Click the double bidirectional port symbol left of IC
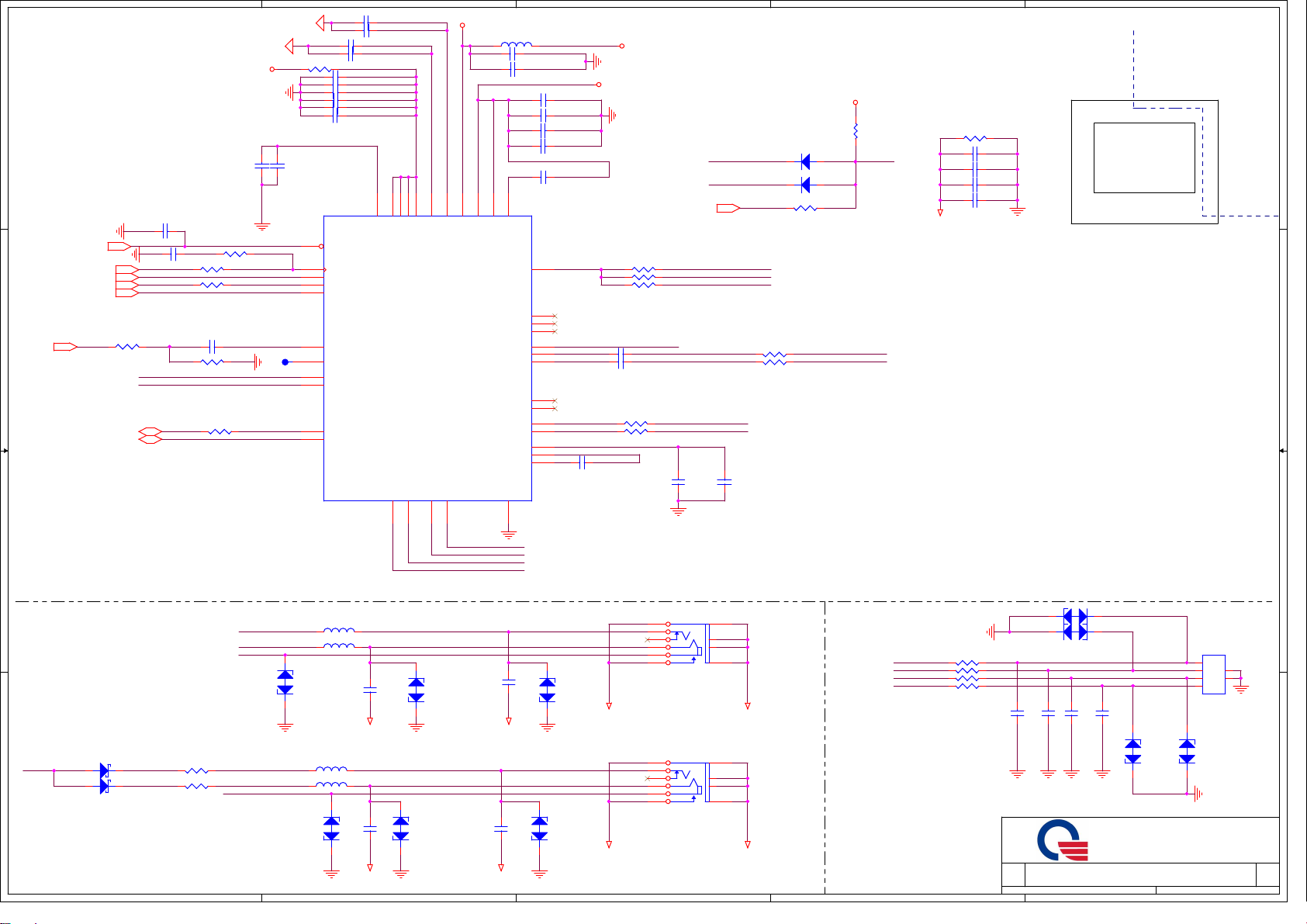Screen dimensions: 1307x924 tap(149, 435)
